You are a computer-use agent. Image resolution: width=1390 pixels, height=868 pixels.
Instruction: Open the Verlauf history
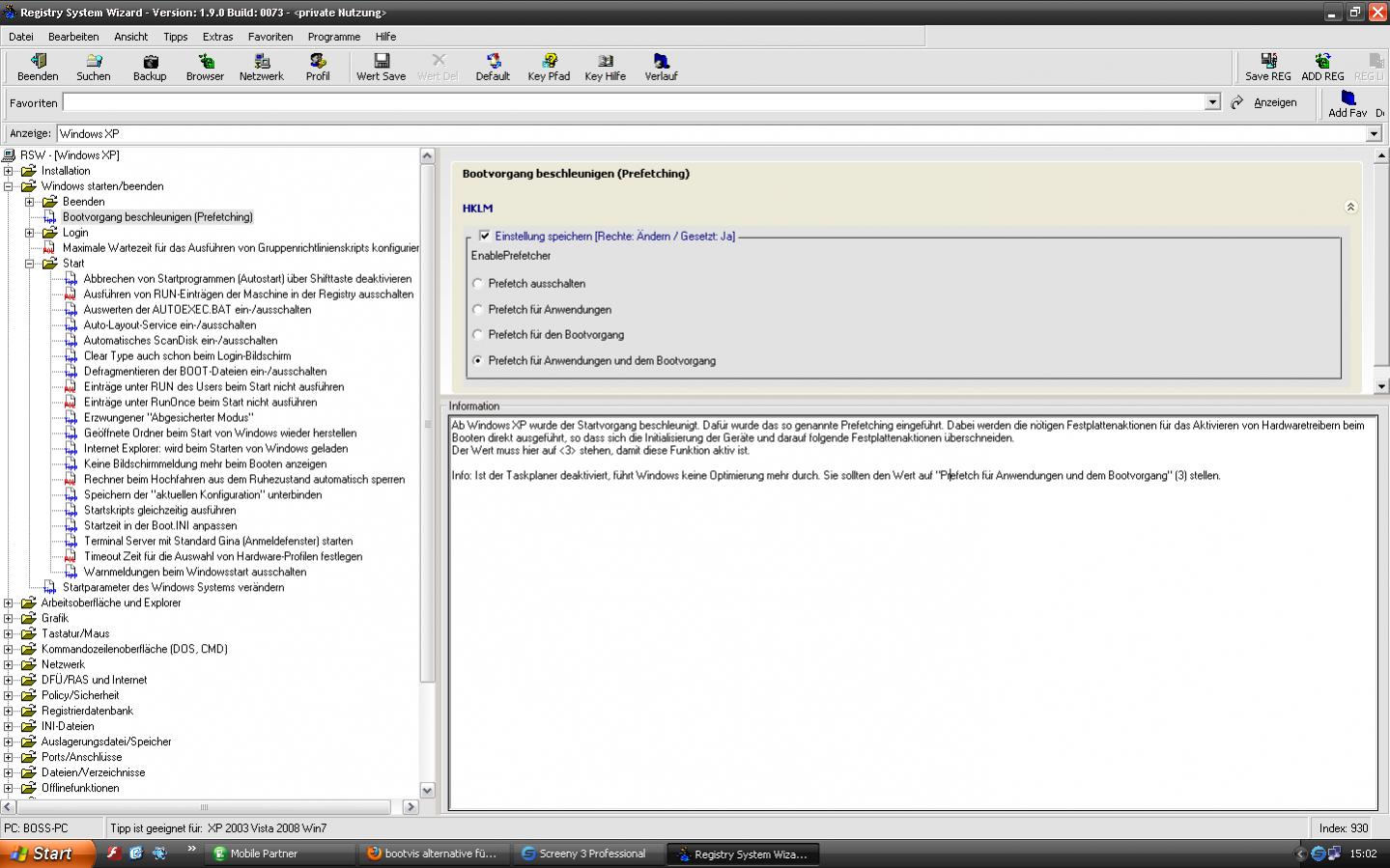click(661, 68)
